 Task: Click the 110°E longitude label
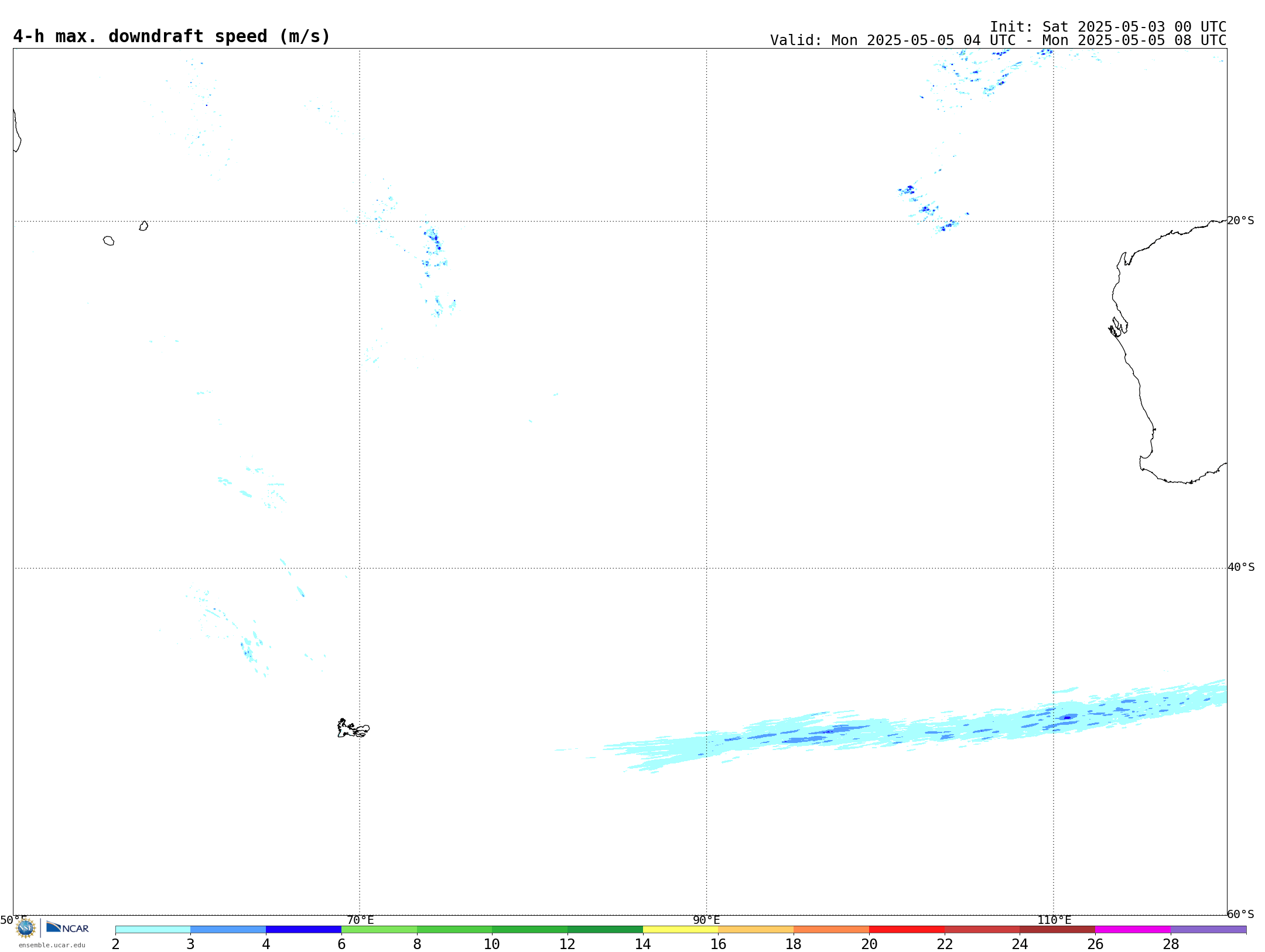click(1054, 920)
